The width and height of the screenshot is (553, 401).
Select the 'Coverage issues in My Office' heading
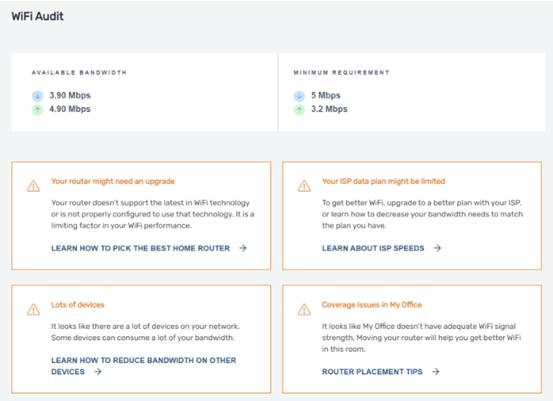click(372, 305)
